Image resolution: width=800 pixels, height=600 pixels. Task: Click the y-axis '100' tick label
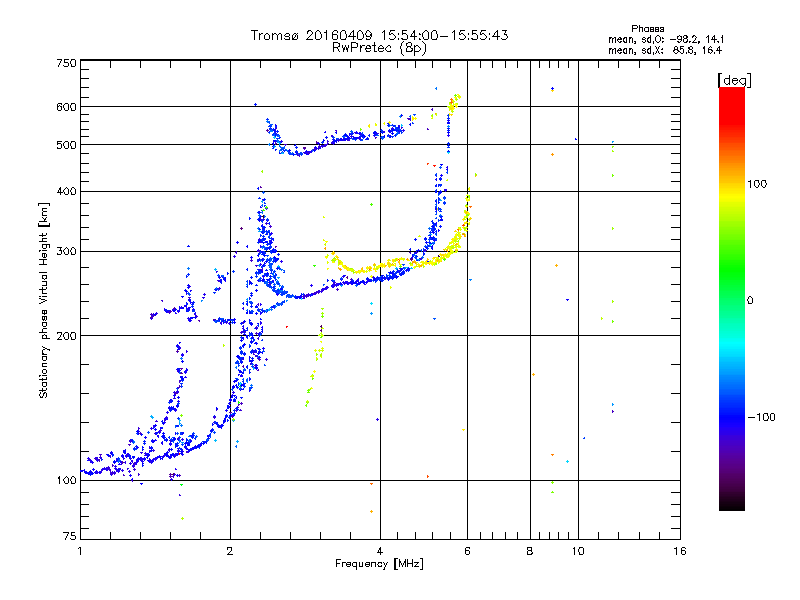(66, 480)
